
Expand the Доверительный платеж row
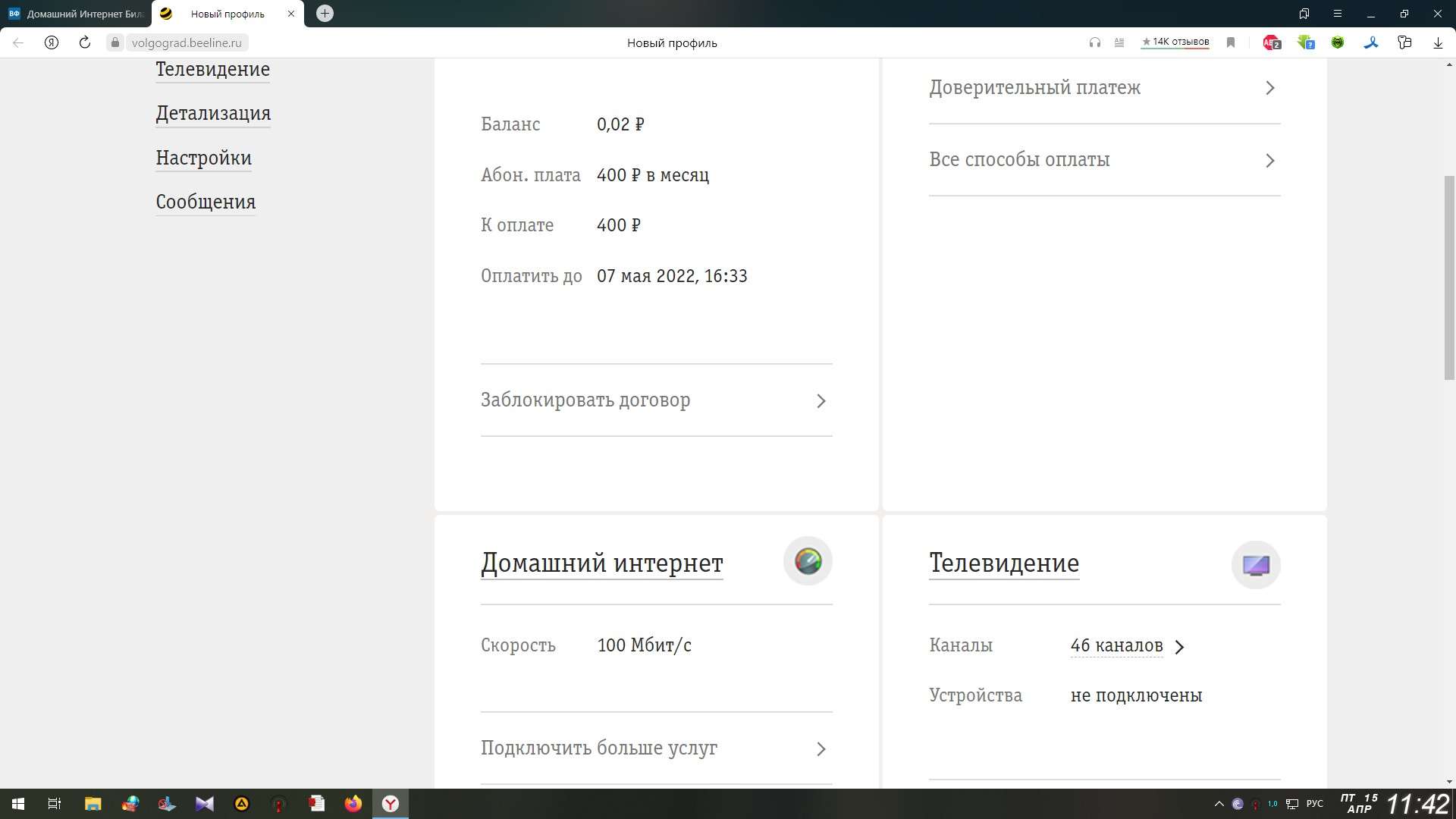1104,88
